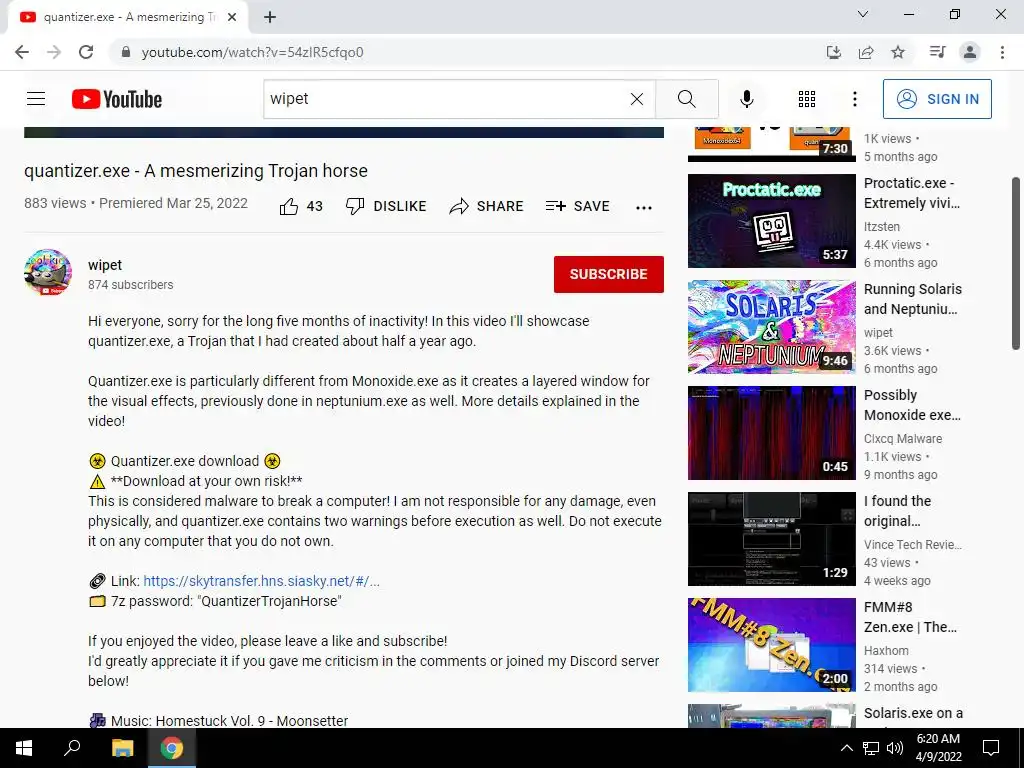Start voice search with microphone
Image resolution: width=1024 pixels, height=768 pixels.
(x=746, y=99)
